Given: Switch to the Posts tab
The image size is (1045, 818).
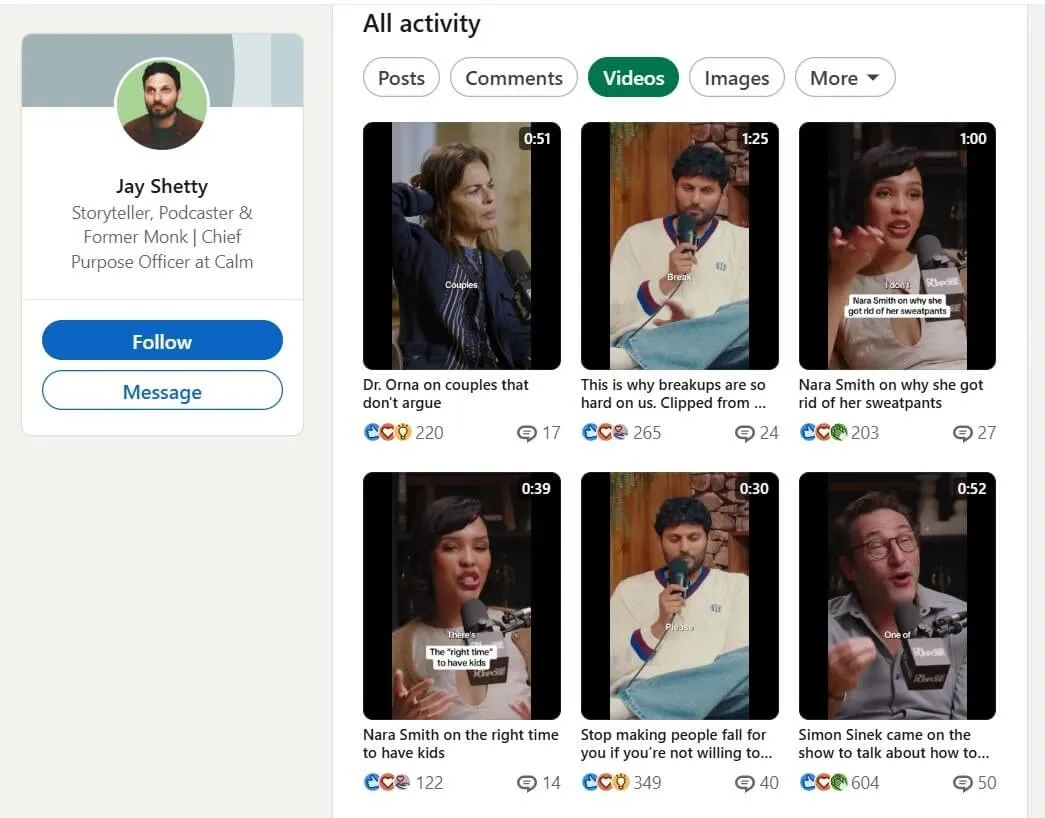Looking at the screenshot, I should (401, 77).
